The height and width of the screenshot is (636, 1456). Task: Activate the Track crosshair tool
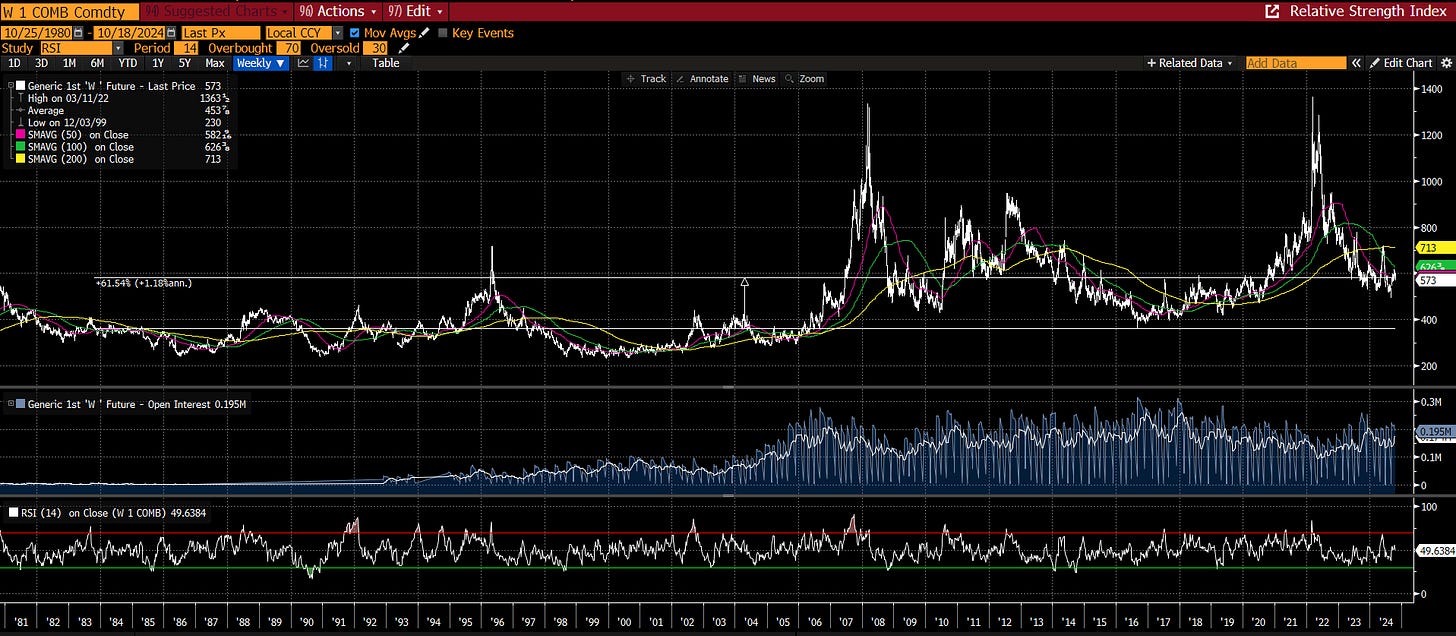click(x=646, y=79)
